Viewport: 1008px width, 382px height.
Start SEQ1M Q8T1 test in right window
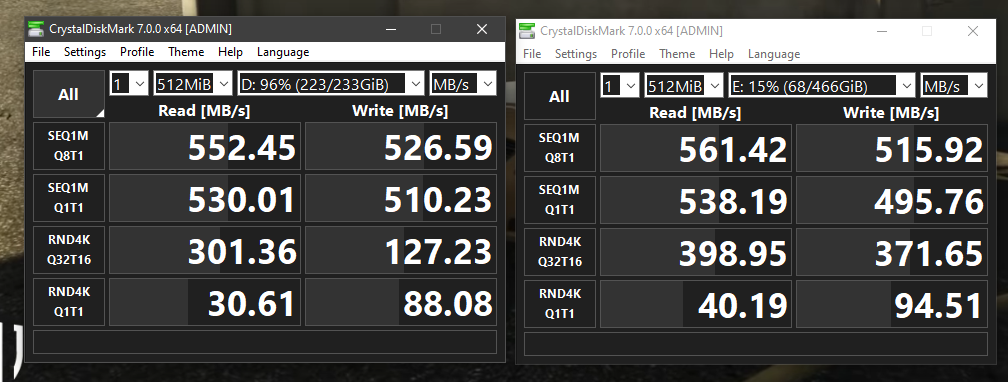[560, 148]
